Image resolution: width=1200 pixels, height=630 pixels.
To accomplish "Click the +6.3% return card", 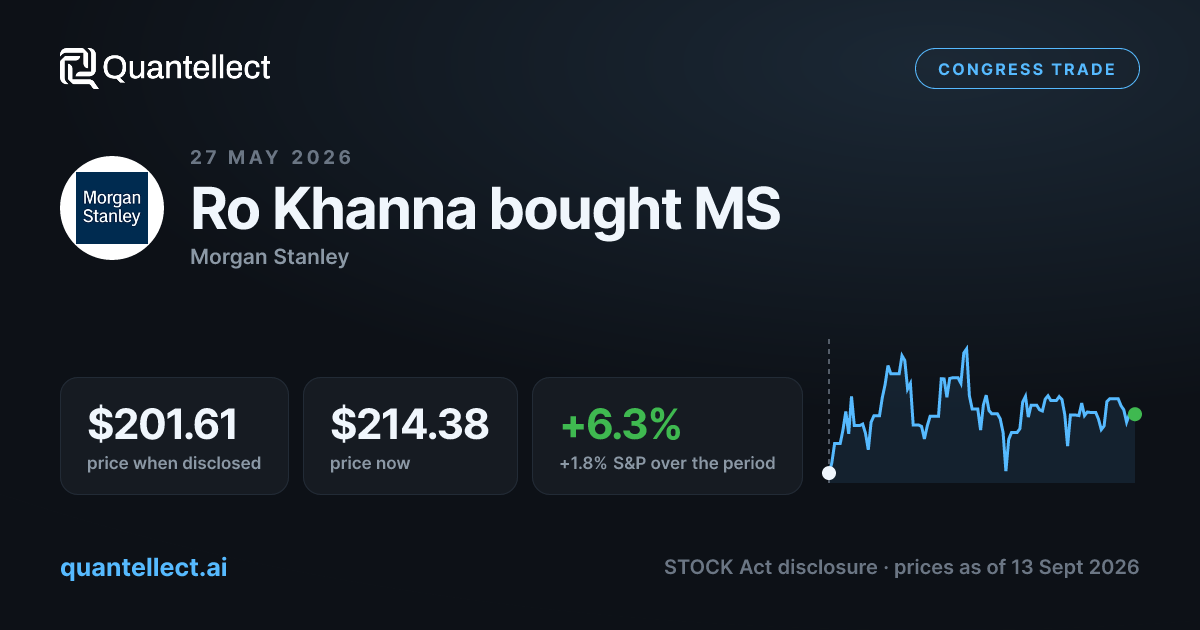I will (667, 435).
